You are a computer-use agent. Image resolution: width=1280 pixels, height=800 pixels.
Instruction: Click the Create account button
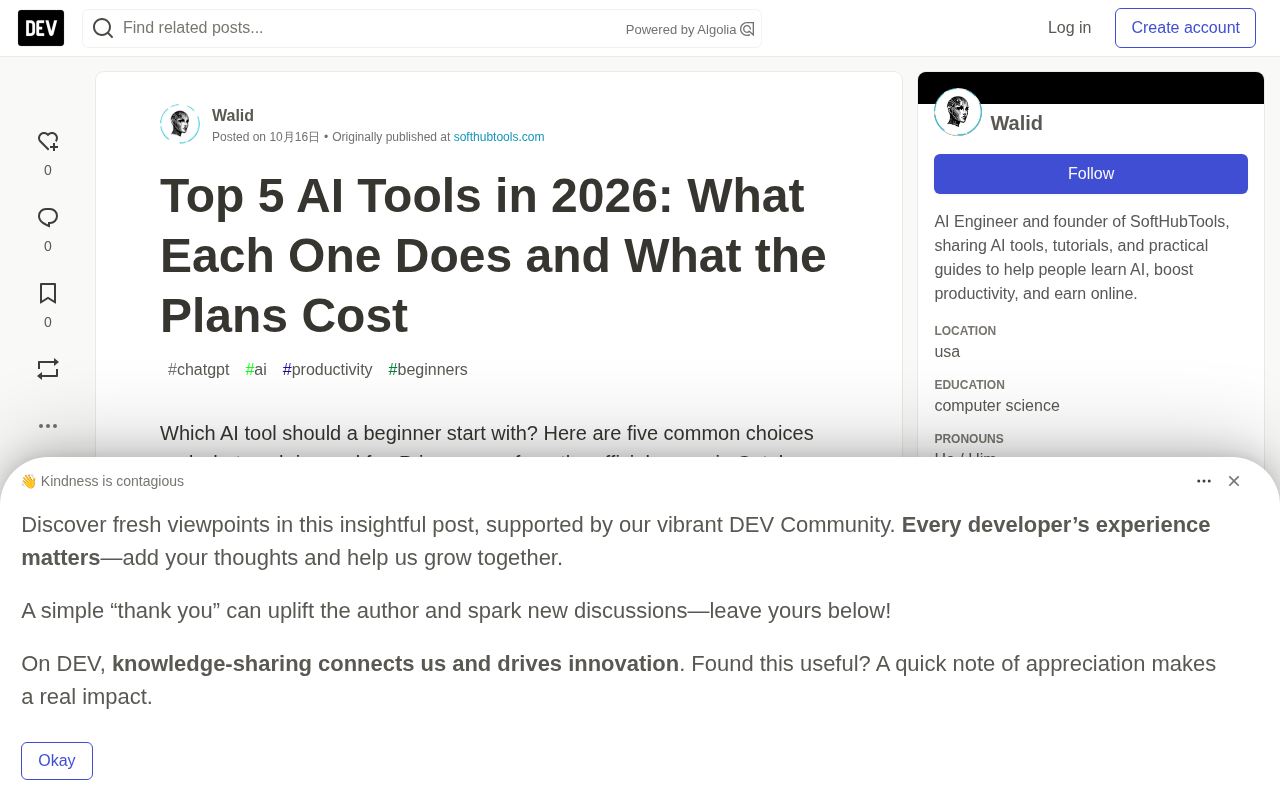pos(1185,28)
